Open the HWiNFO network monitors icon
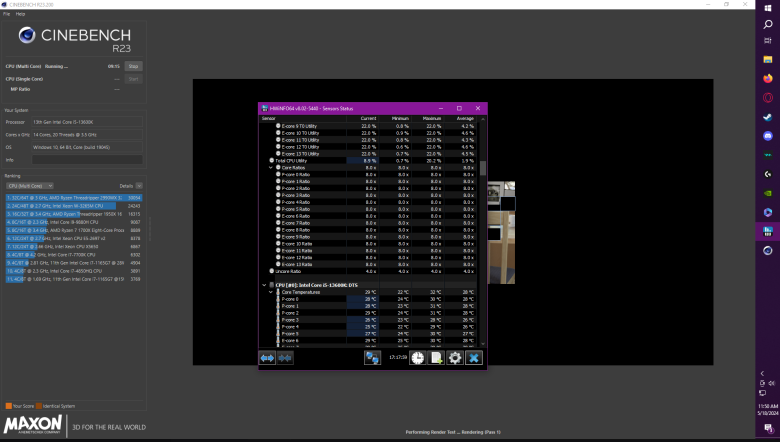 pyautogui.click(x=372, y=358)
